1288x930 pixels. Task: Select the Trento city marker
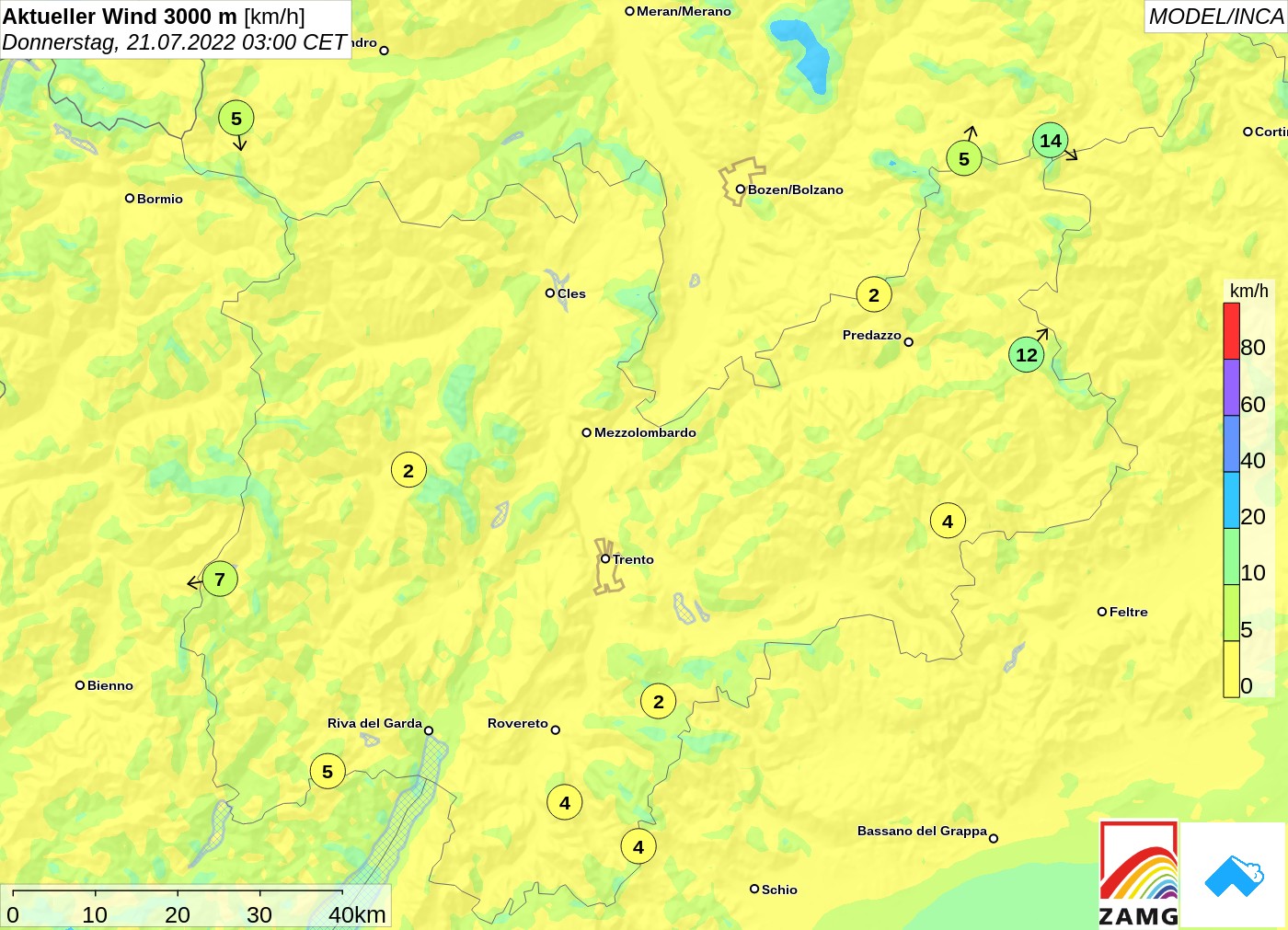click(x=605, y=559)
